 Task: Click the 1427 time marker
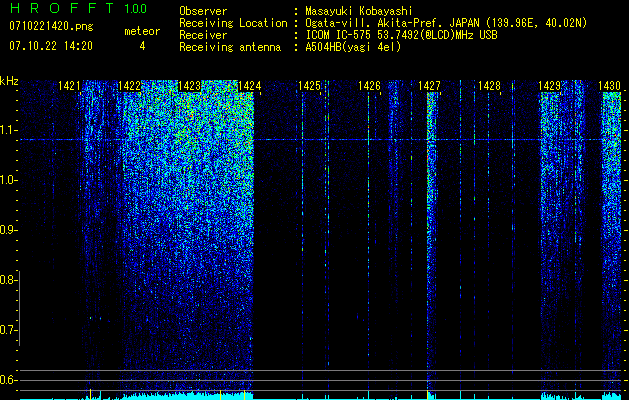pos(429,85)
